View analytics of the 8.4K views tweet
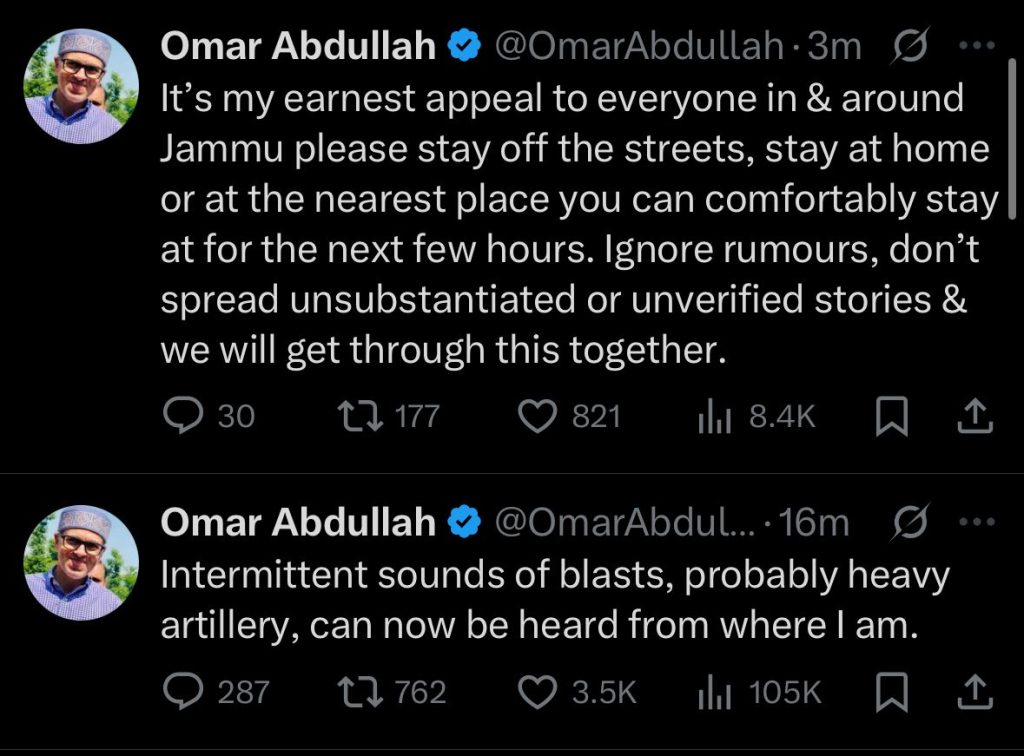This screenshot has height=756, width=1024. tap(710, 416)
